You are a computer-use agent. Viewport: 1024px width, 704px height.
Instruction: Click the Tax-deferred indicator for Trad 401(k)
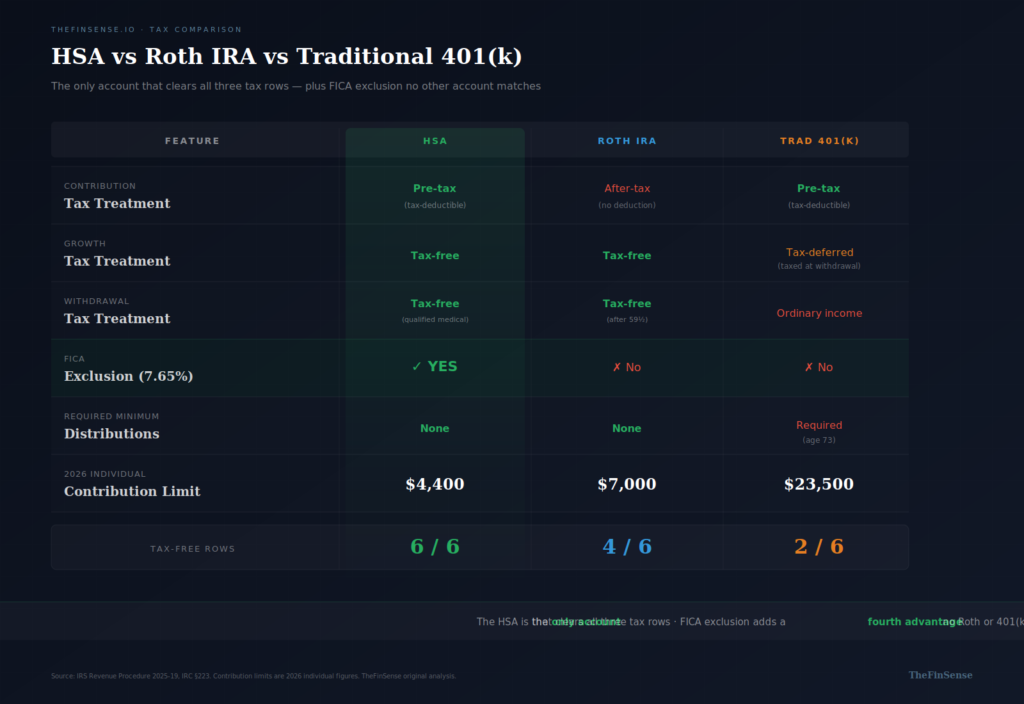coord(819,252)
